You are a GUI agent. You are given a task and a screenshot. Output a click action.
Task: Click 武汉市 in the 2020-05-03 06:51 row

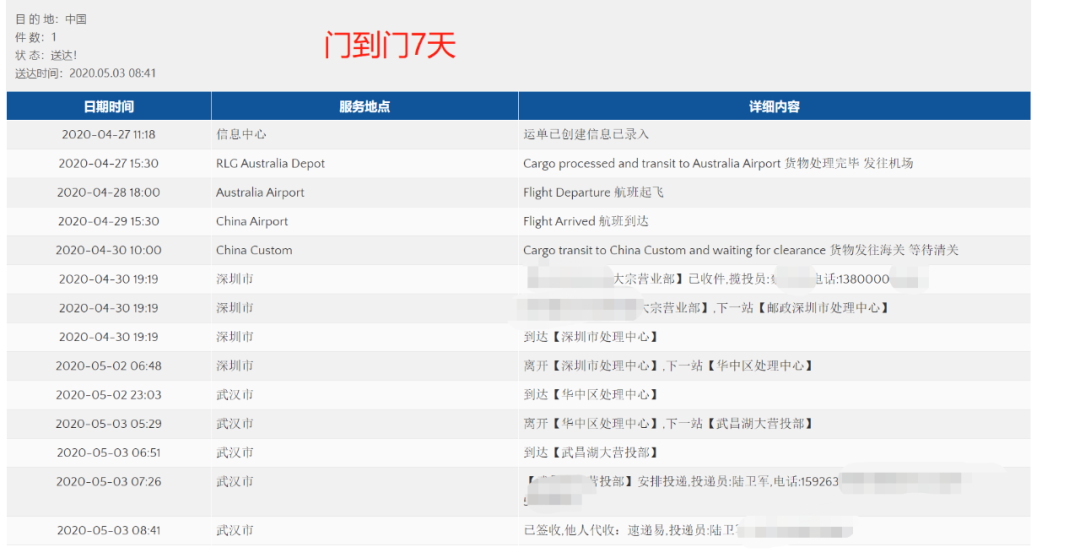(235, 453)
